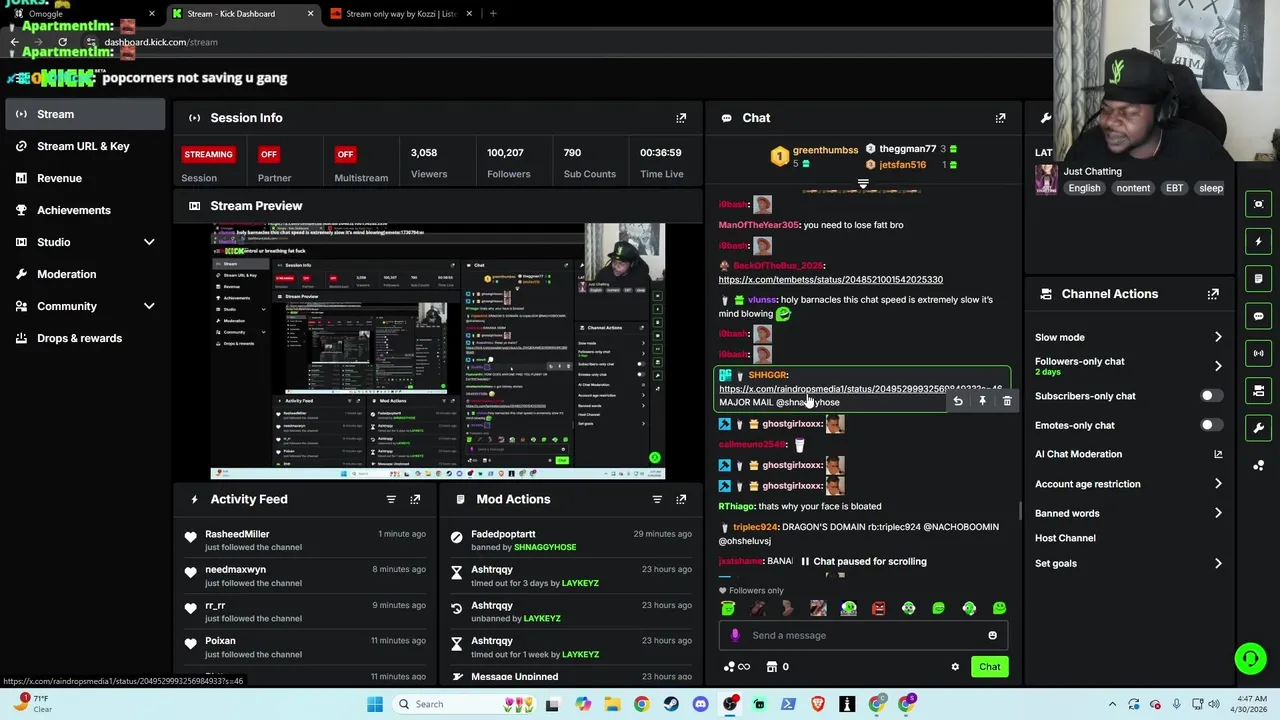Toggle Emotes-only chat switch
The height and width of the screenshot is (720, 1280).
pos(1210,425)
